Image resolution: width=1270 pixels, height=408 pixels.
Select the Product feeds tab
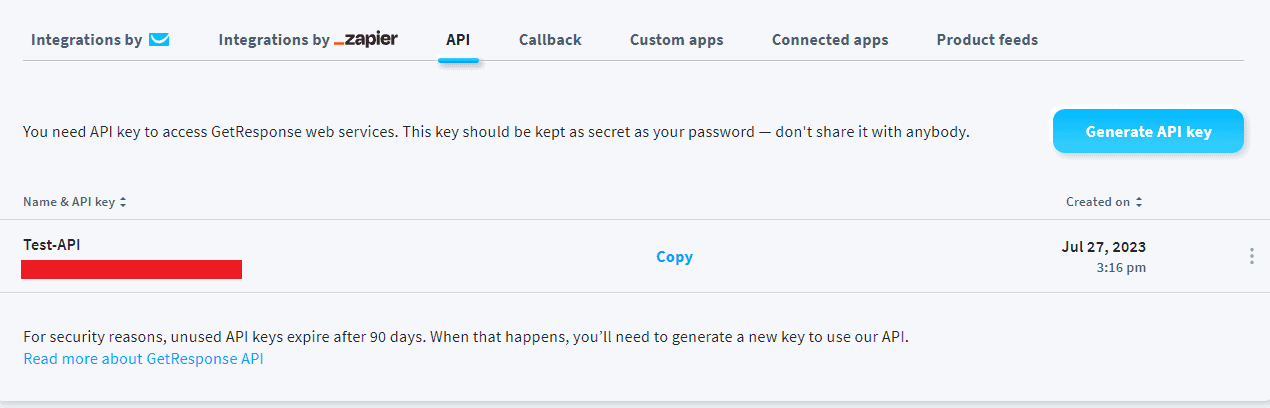click(987, 40)
